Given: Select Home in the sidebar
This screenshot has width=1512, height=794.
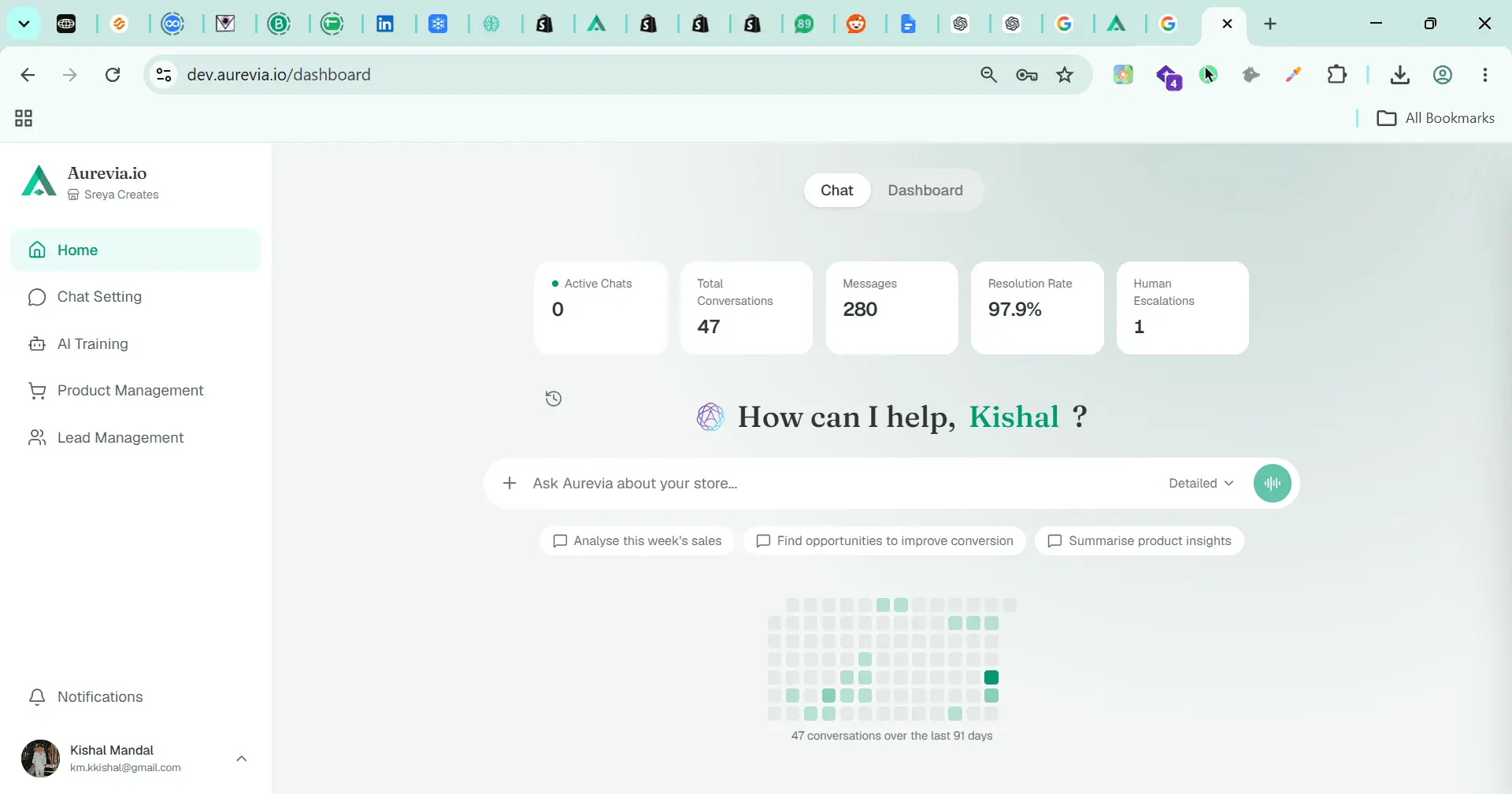Looking at the screenshot, I should click(x=135, y=250).
